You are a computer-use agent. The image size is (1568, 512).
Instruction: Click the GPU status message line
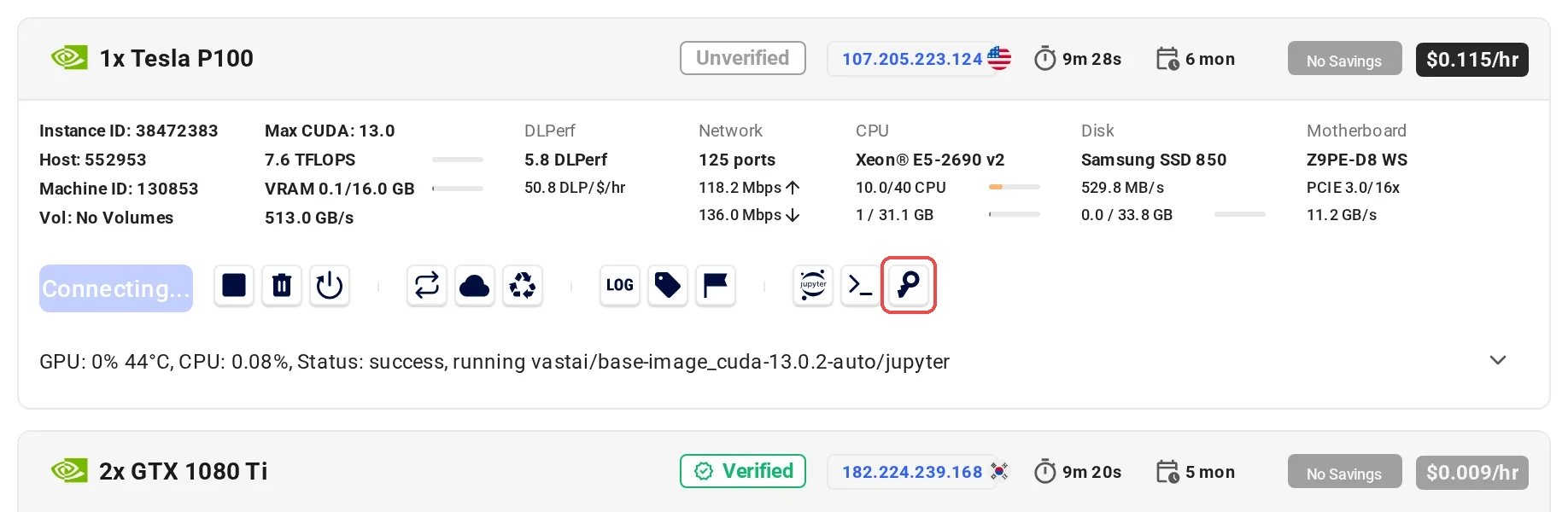click(x=494, y=362)
